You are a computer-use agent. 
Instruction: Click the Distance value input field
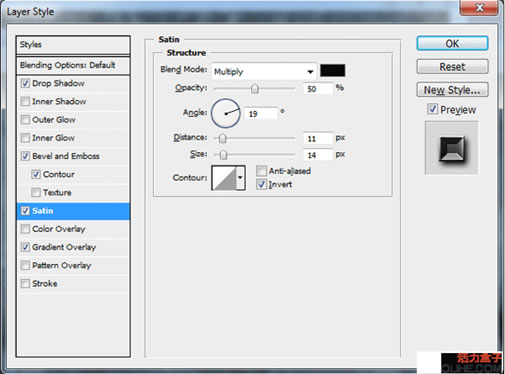point(318,138)
